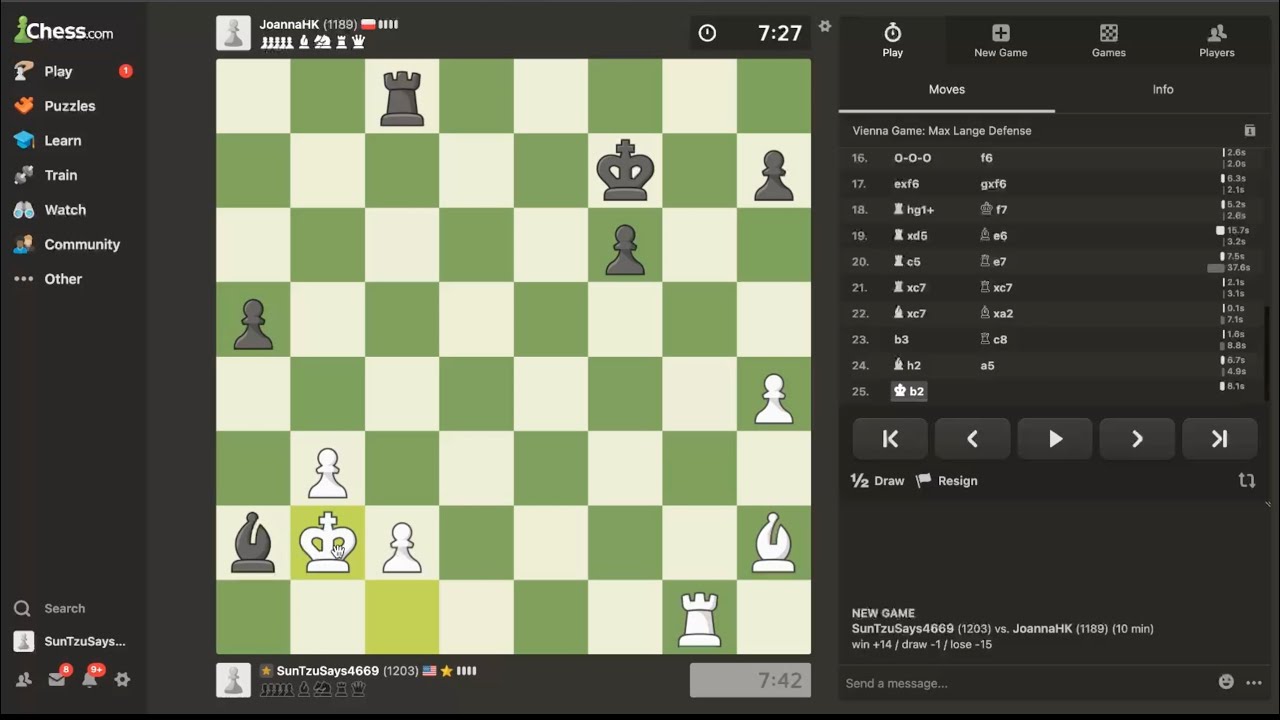The width and height of the screenshot is (1280, 720).
Task: Click the Chess.com logo
Action: [63, 31]
